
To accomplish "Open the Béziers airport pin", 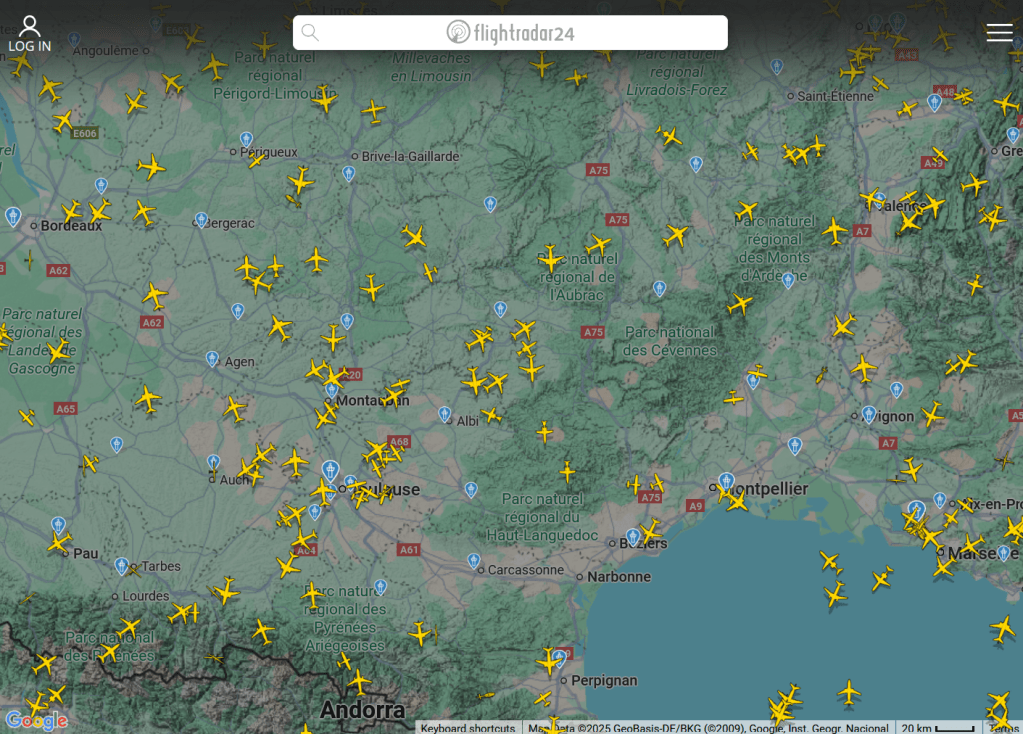I will (x=632, y=536).
